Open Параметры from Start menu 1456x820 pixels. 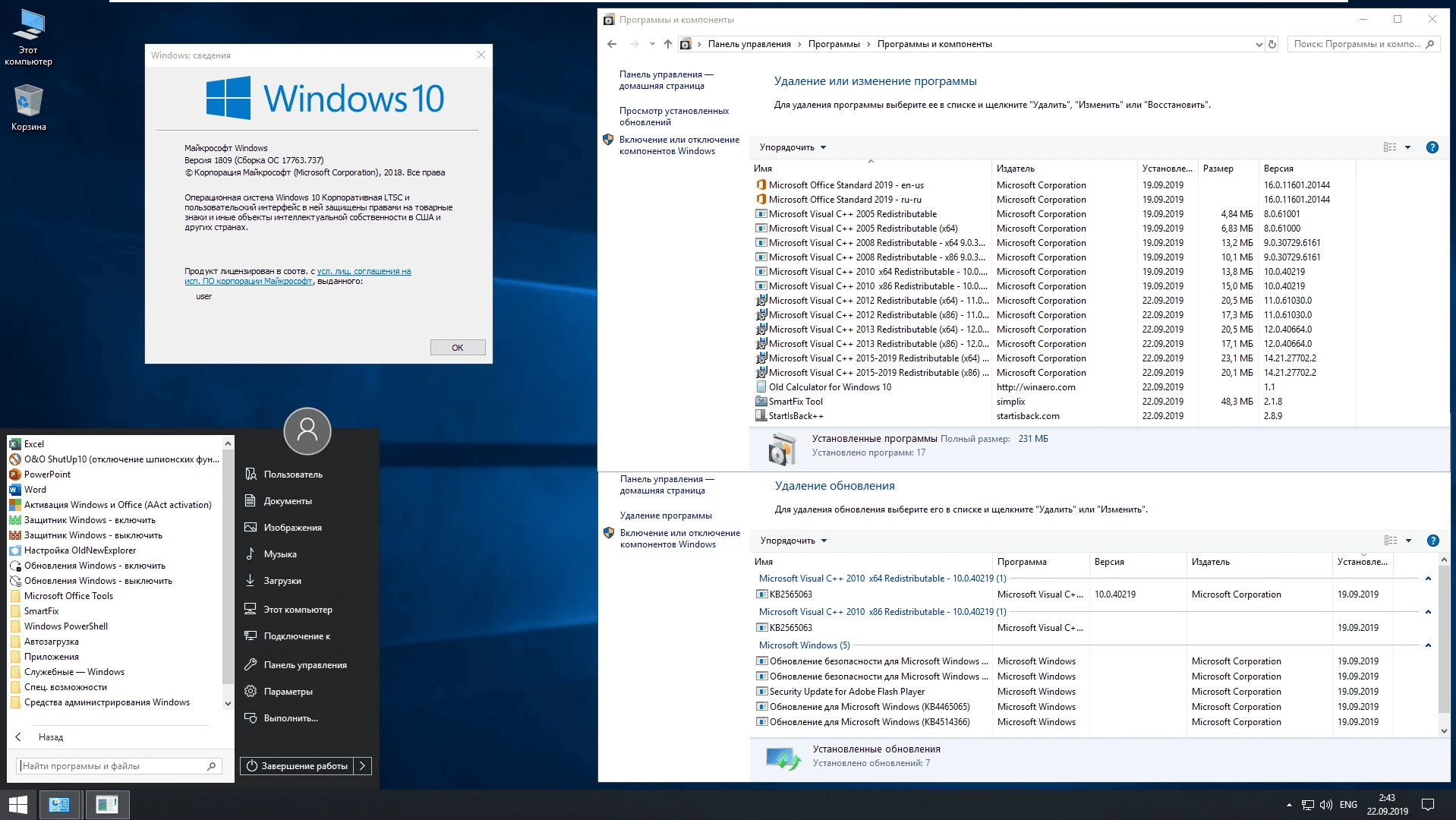click(288, 692)
